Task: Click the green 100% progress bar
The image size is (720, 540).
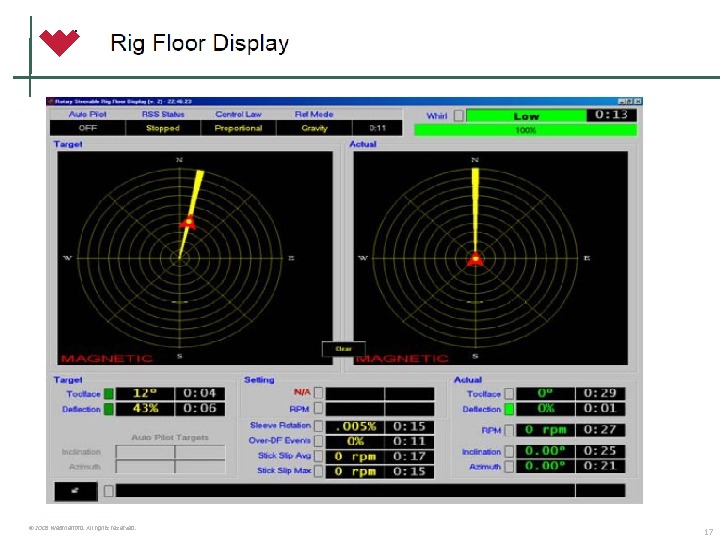Action: [525, 130]
